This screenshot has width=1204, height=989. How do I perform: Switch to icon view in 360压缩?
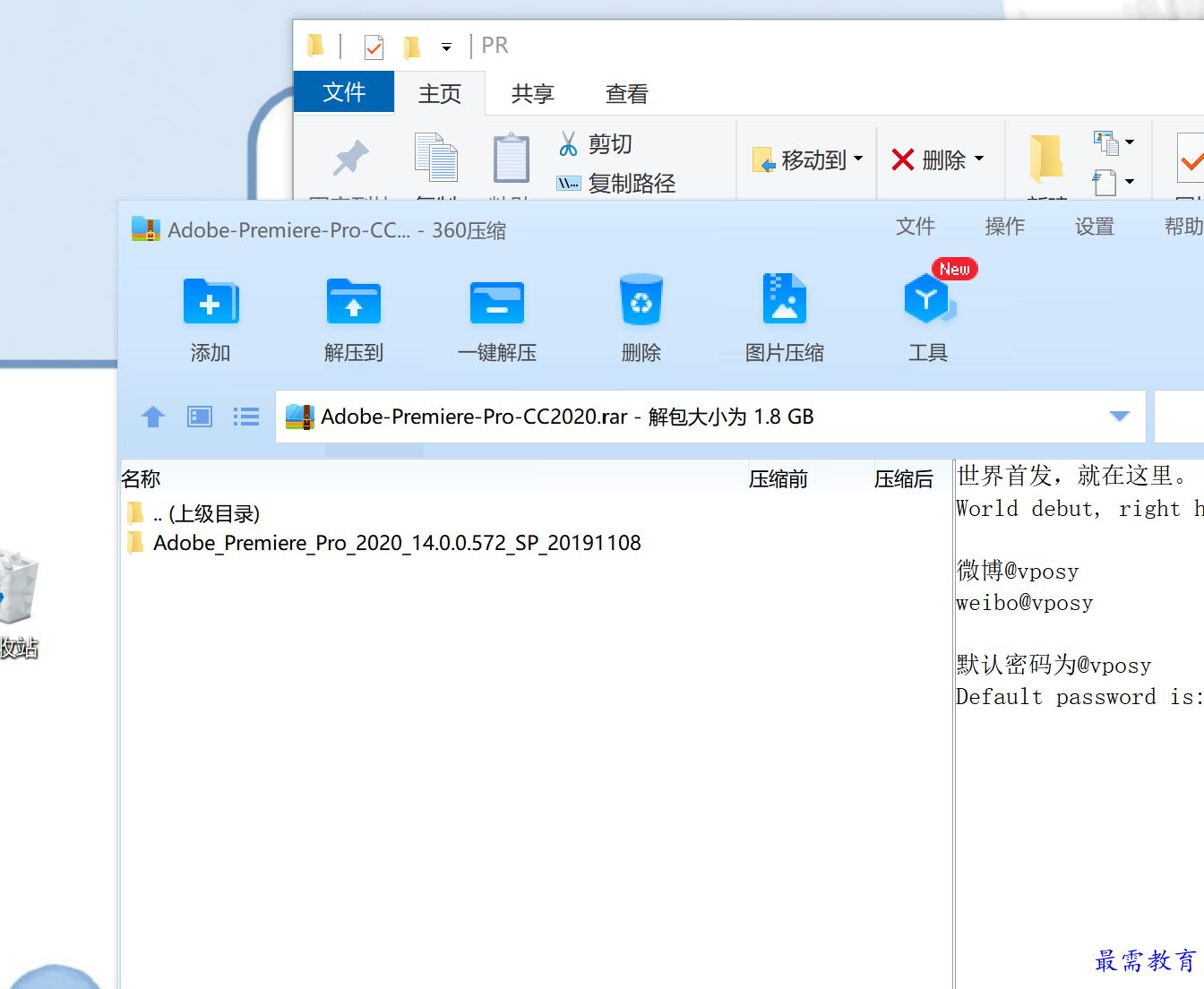click(x=200, y=417)
